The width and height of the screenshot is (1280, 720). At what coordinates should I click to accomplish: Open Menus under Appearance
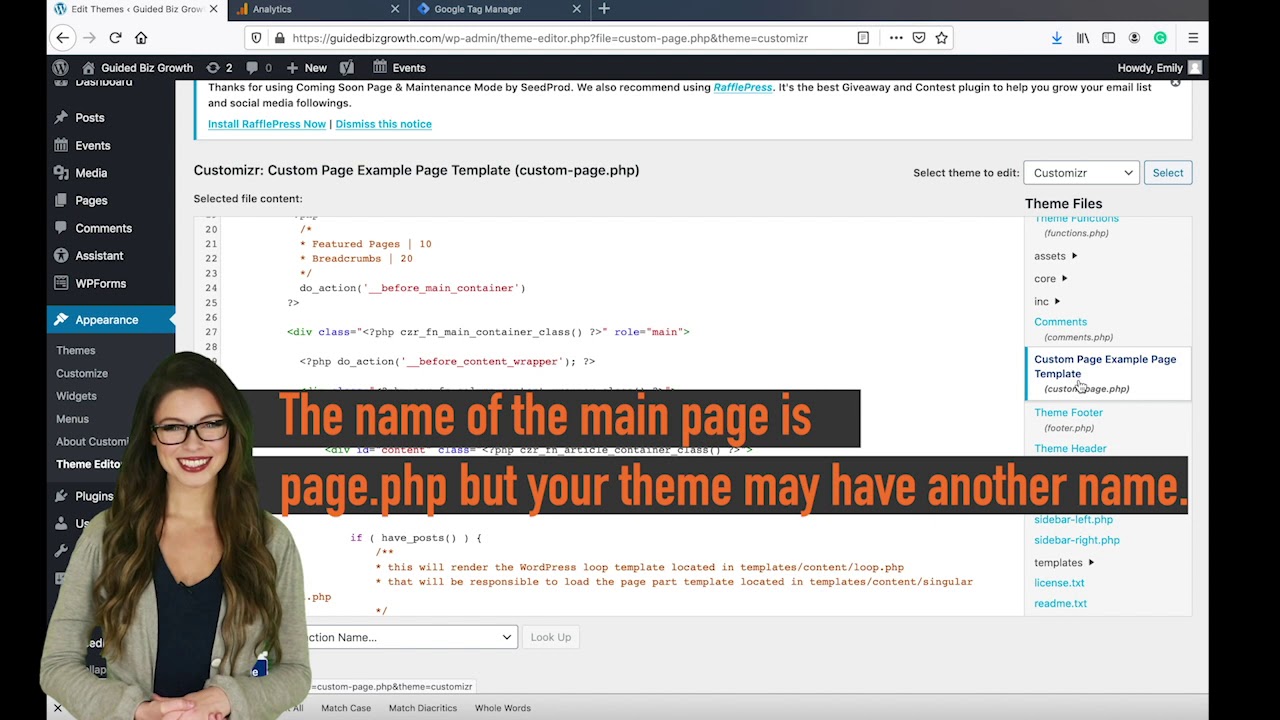pos(72,420)
